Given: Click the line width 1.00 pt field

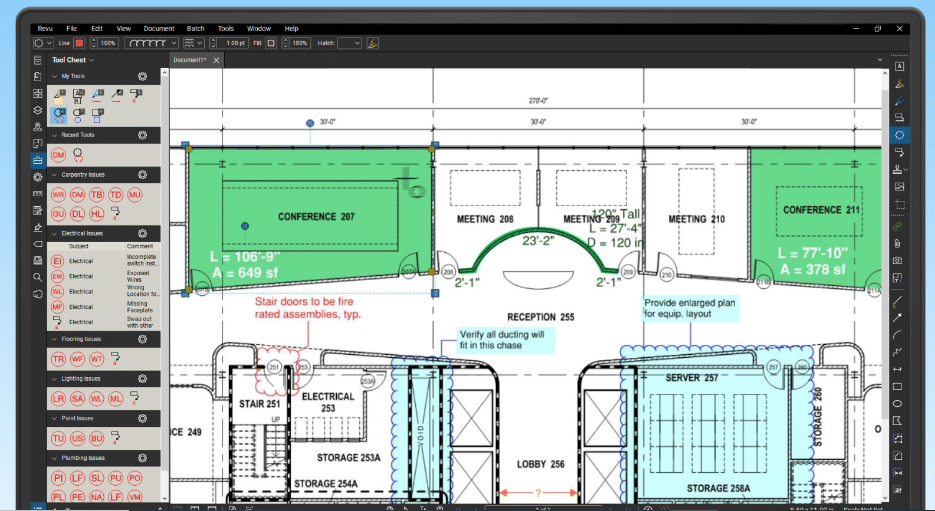Looking at the screenshot, I should [x=234, y=43].
